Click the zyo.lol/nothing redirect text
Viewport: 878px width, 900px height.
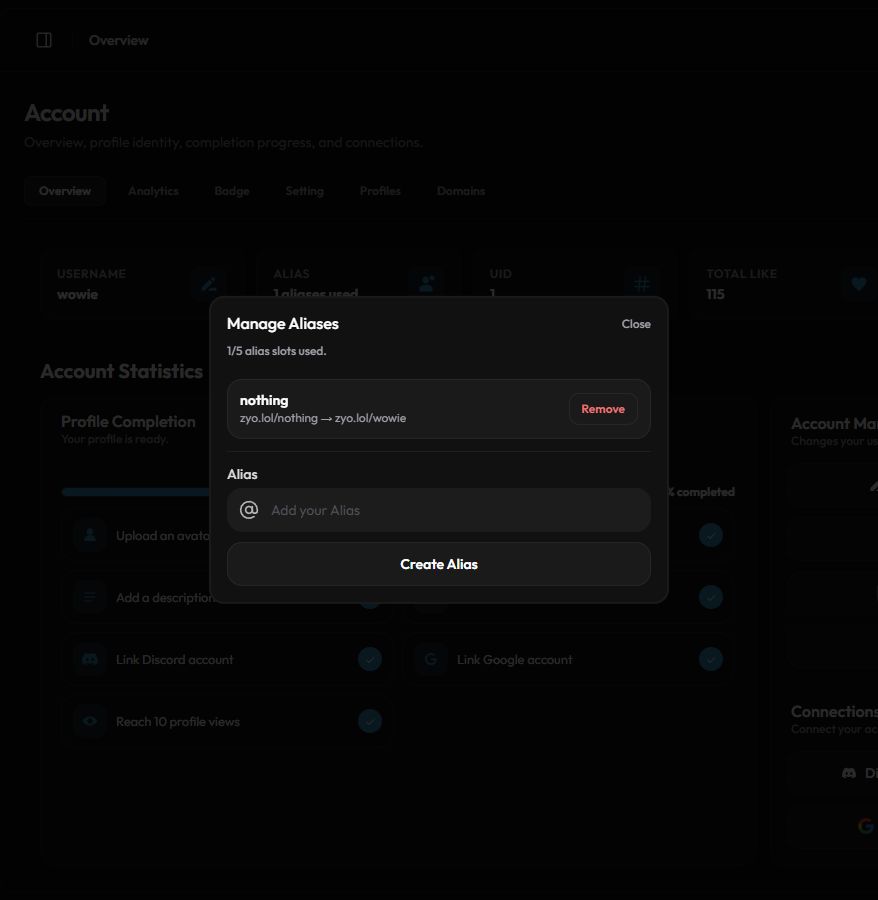pos(323,418)
